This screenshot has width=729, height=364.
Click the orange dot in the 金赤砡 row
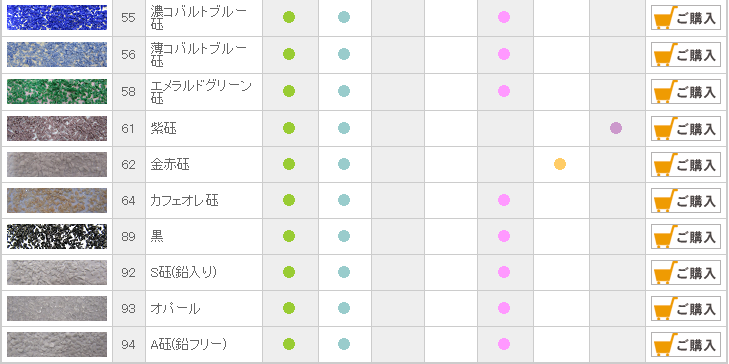pyautogui.click(x=560, y=164)
